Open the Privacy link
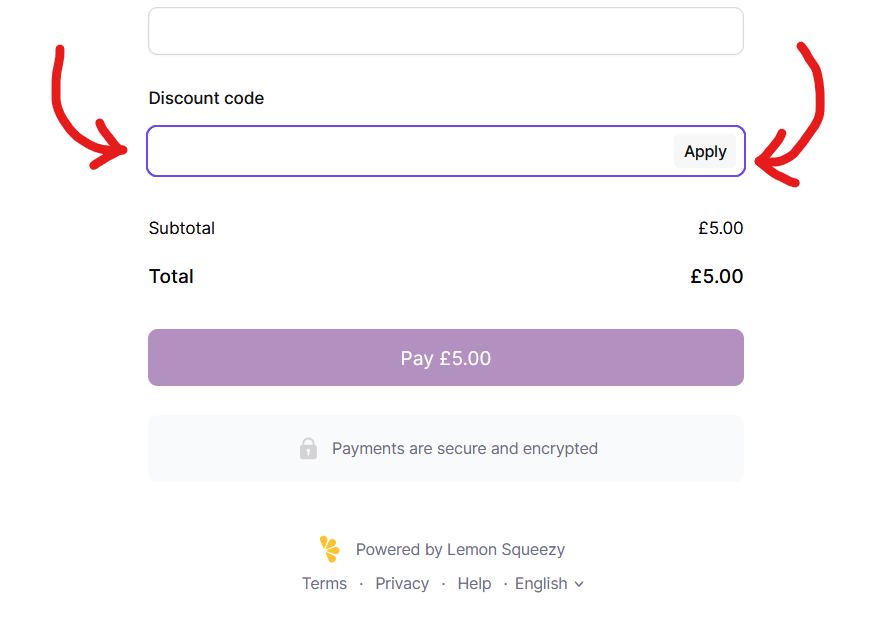The width and height of the screenshot is (878, 633). coord(402,583)
